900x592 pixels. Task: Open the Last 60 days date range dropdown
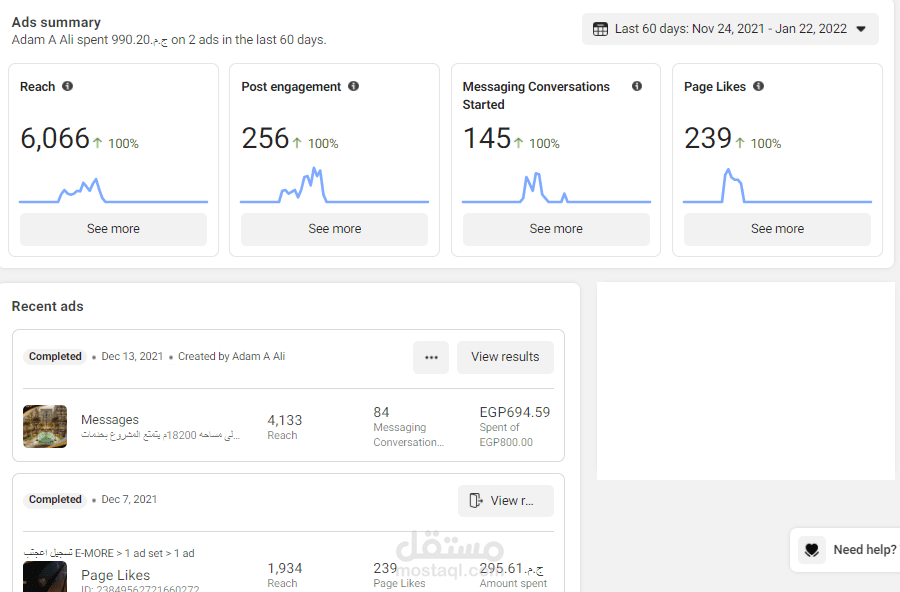730,29
